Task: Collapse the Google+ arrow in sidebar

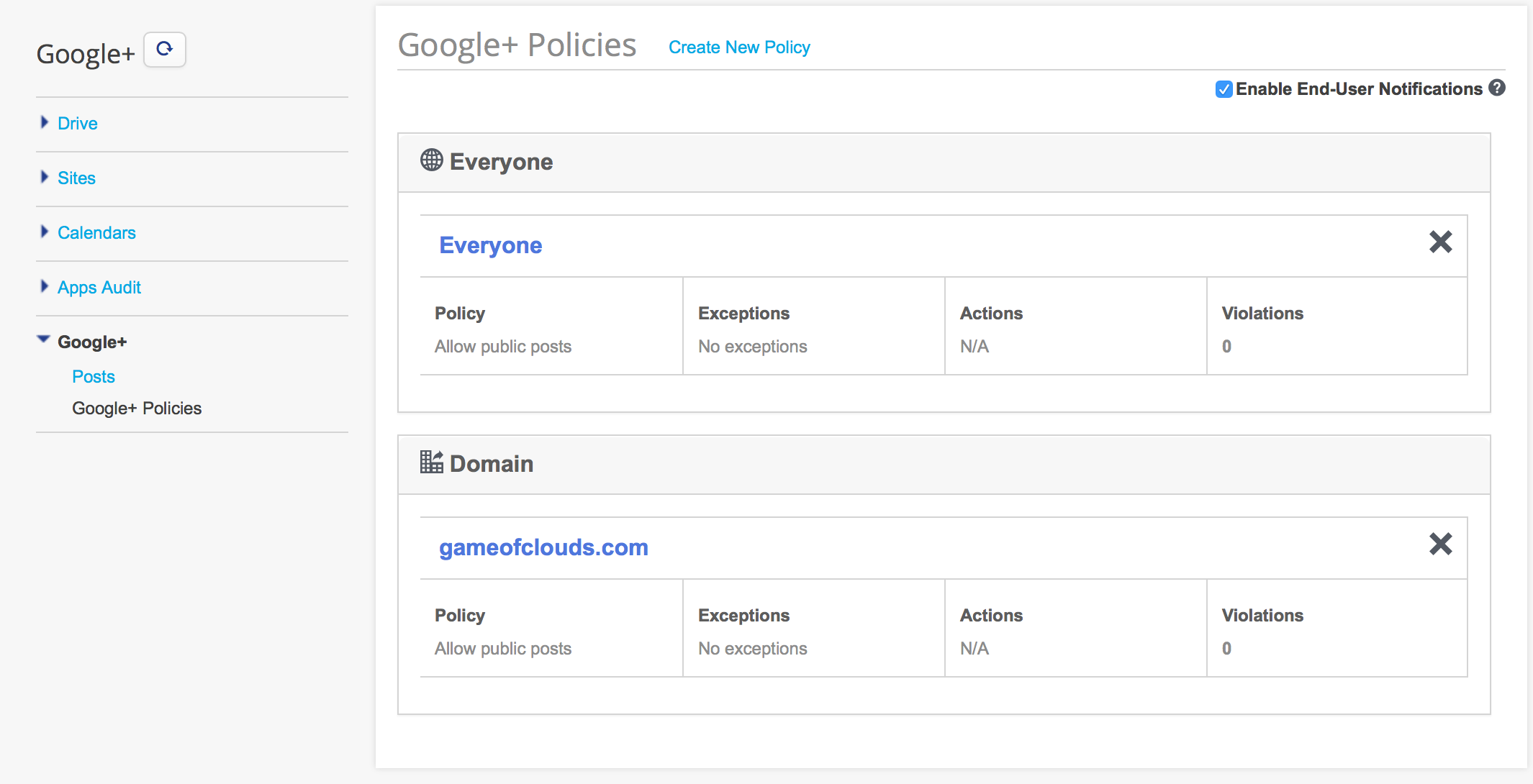Action: click(x=44, y=339)
